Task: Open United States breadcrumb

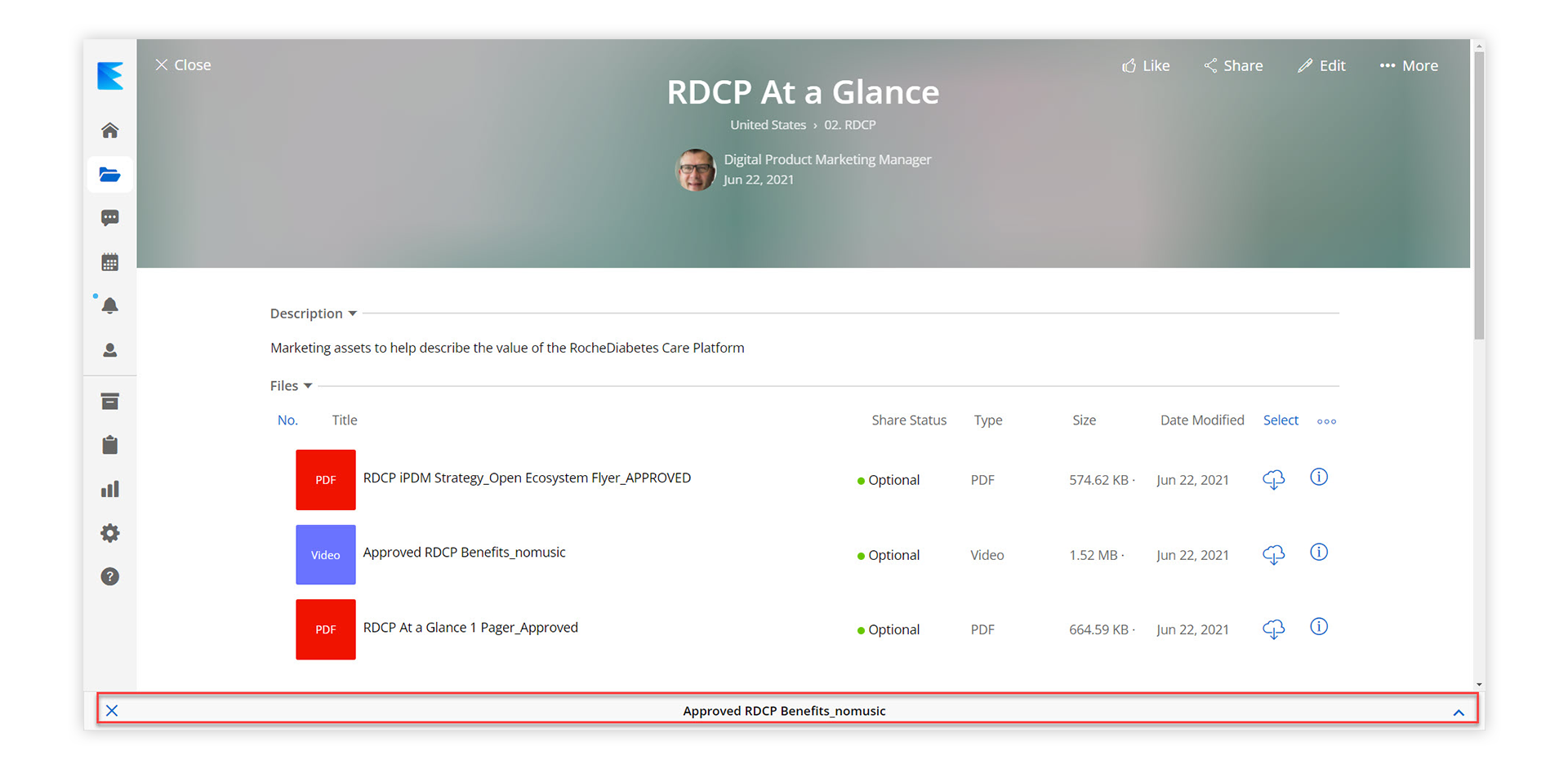Action: 768,125
